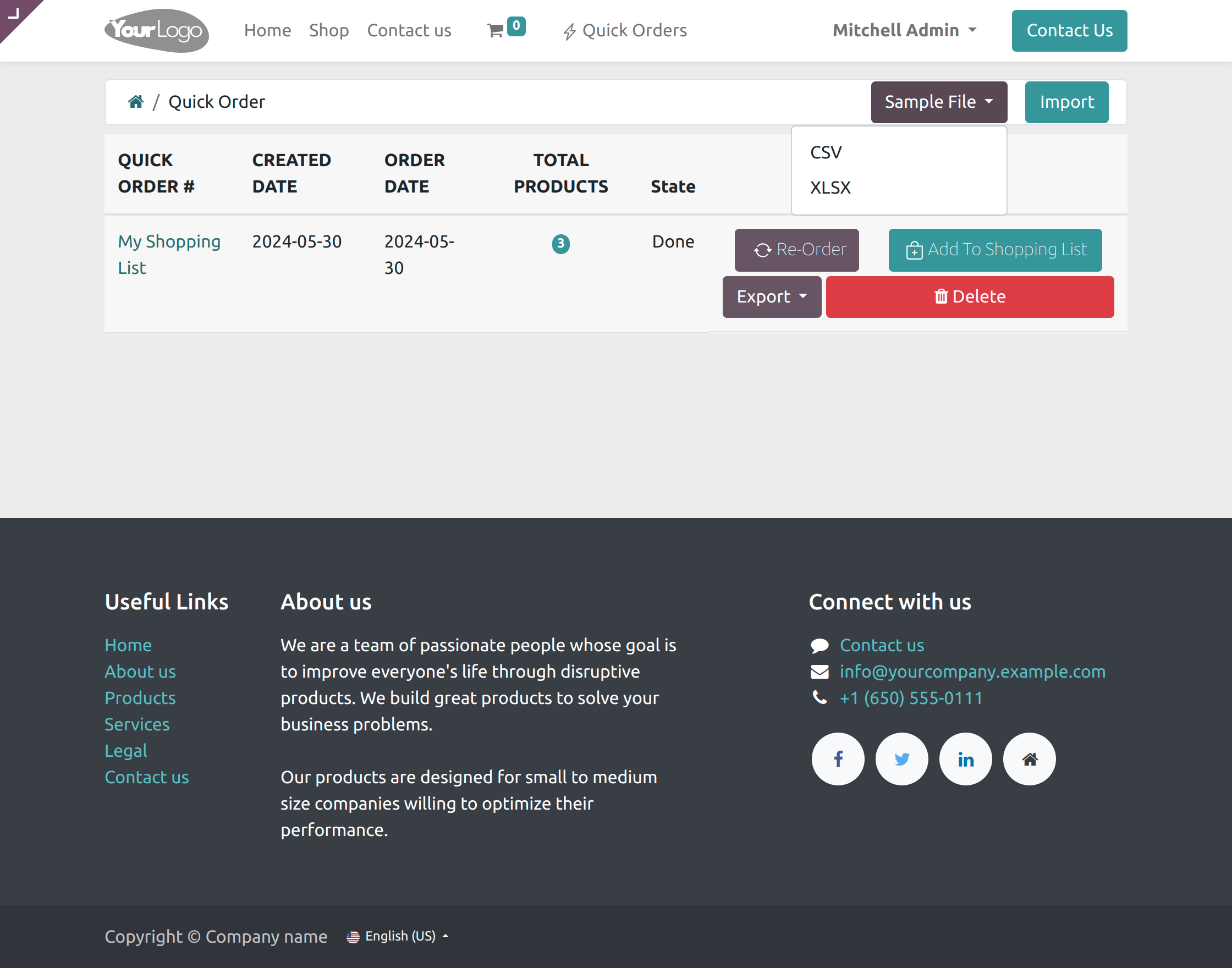Open the Facebook social icon
Image resolution: width=1232 pixels, height=968 pixels.
point(838,758)
